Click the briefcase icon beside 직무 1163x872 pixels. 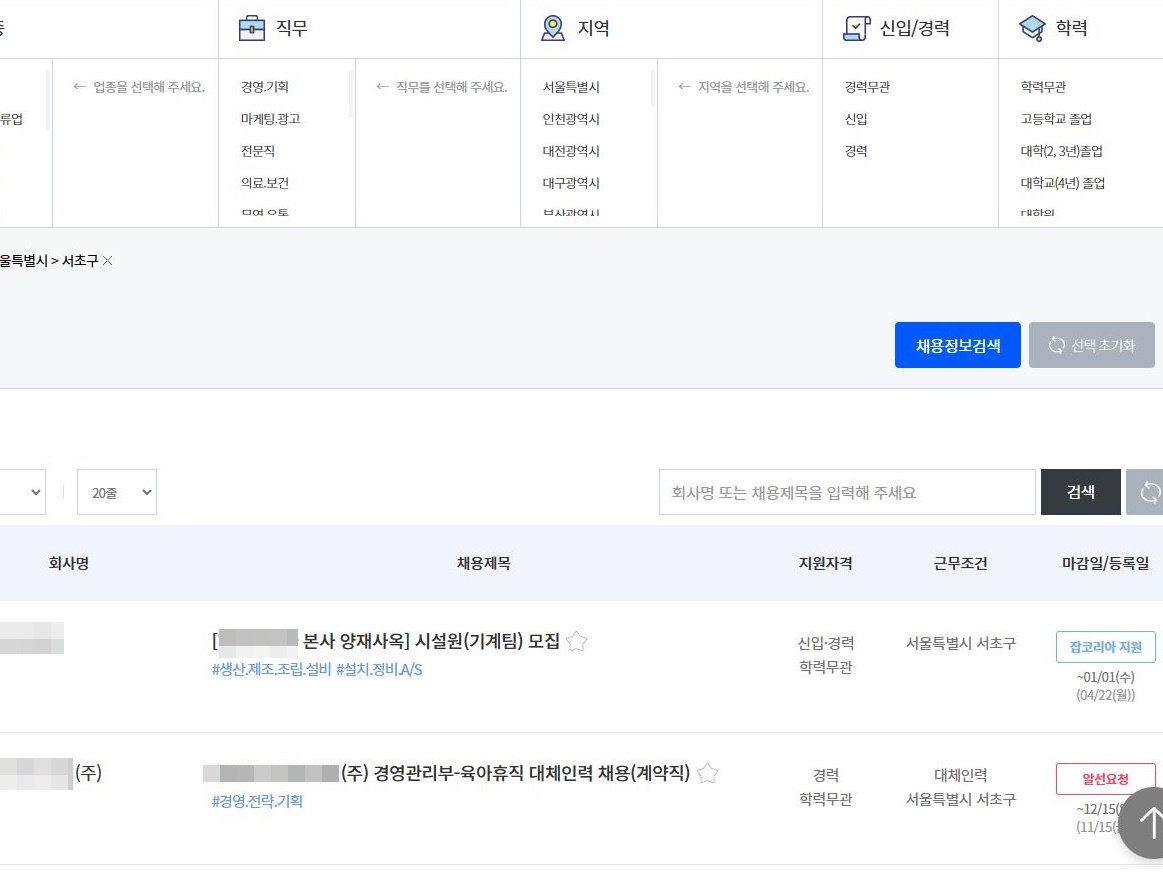pyautogui.click(x=251, y=28)
